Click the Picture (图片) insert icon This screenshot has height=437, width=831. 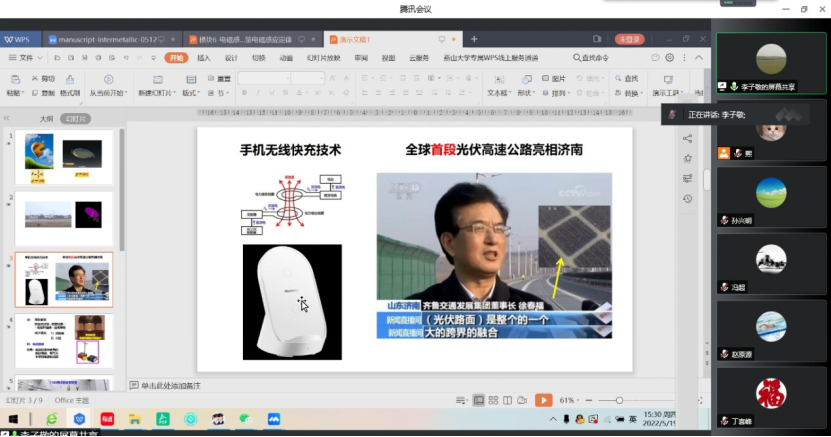(554, 78)
